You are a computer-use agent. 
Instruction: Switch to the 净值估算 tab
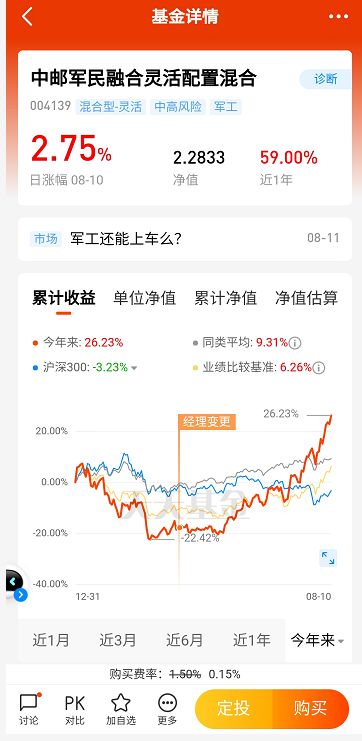(307, 298)
